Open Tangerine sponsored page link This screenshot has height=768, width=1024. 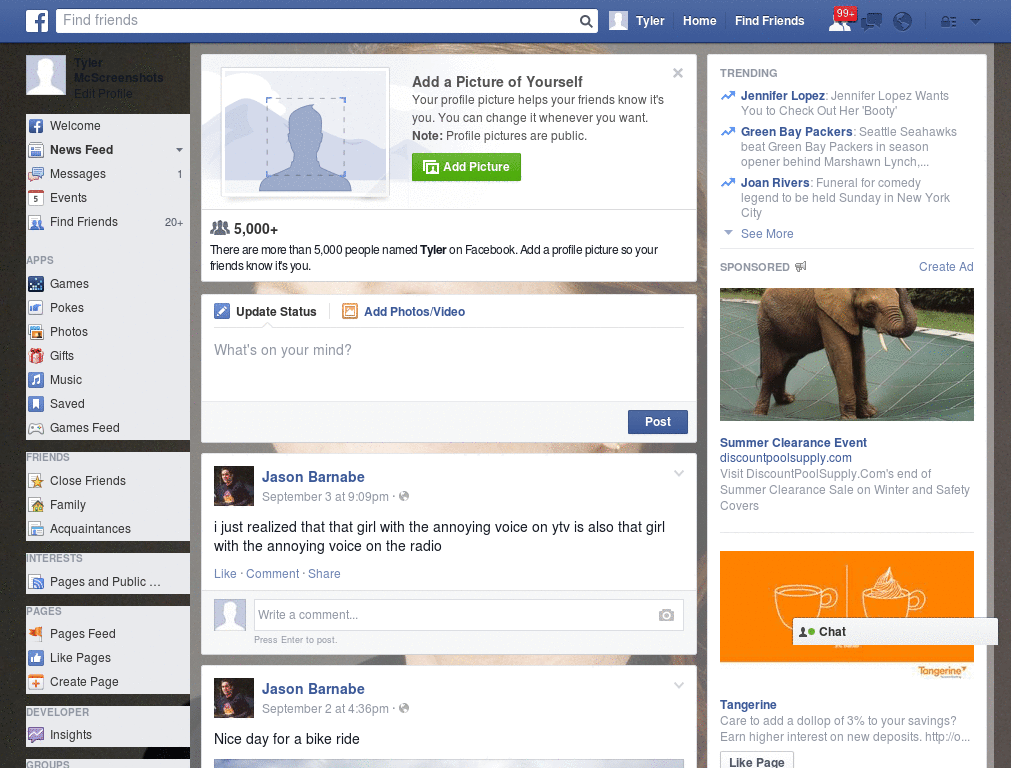pos(748,705)
